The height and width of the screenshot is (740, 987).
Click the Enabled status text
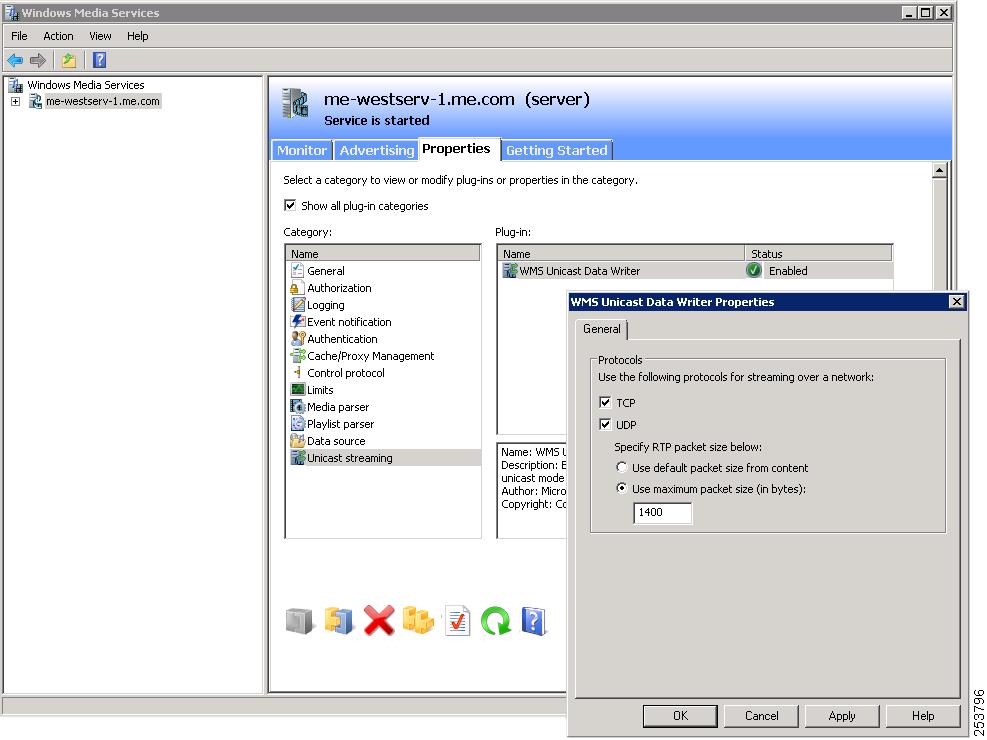point(788,271)
